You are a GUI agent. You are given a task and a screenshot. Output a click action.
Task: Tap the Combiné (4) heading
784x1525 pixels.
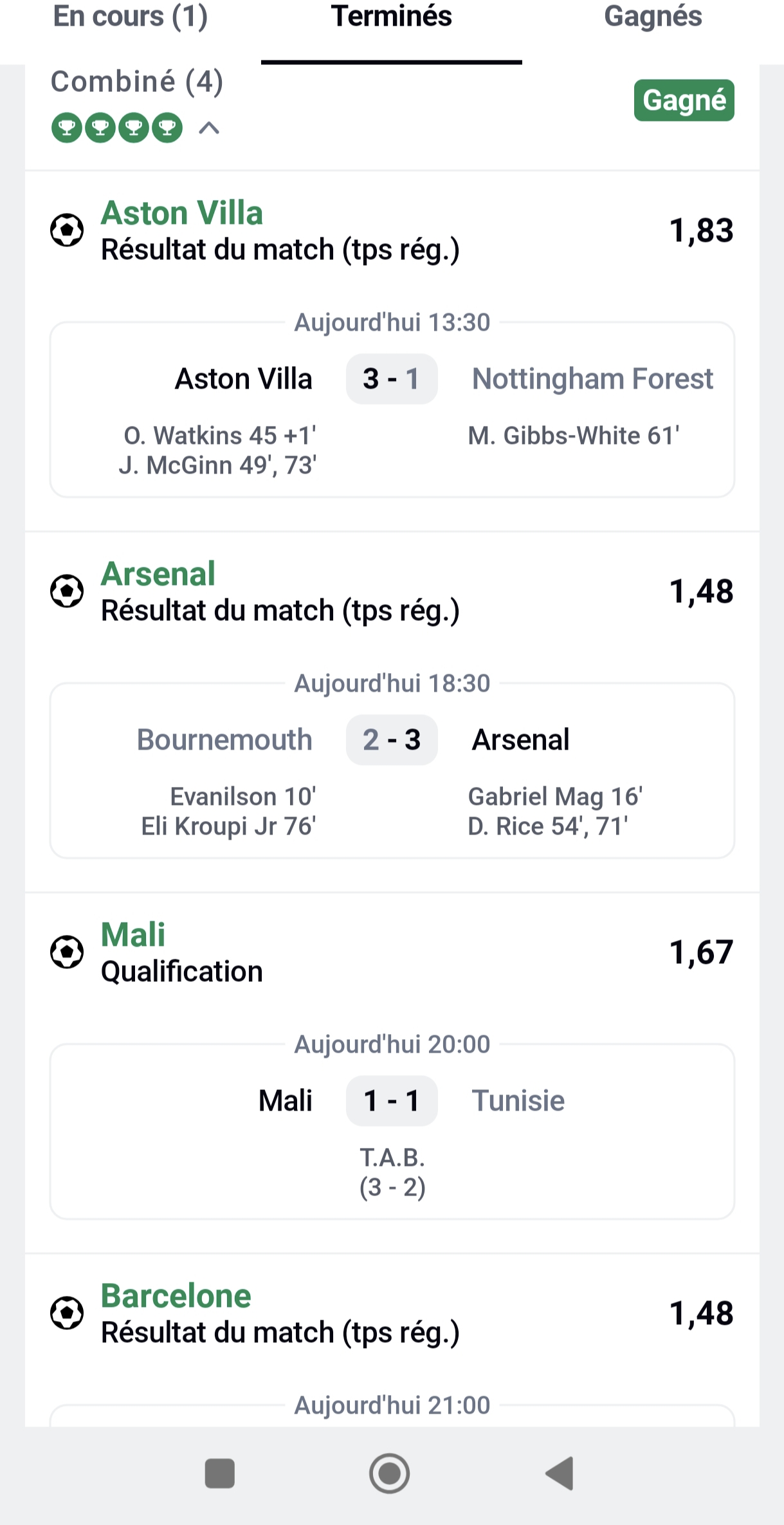tap(137, 82)
